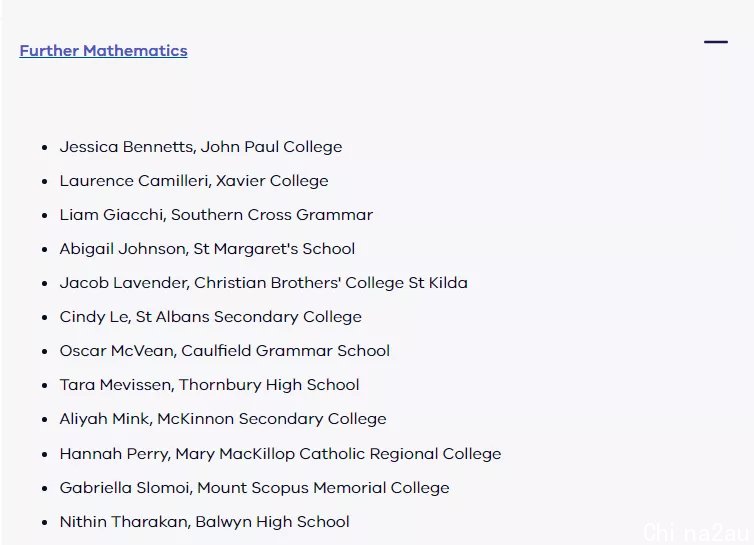The height and width of the screenshot is (545, 754).
Task: Click bullet point beside Hannah Perry
Action: [45, 454]
